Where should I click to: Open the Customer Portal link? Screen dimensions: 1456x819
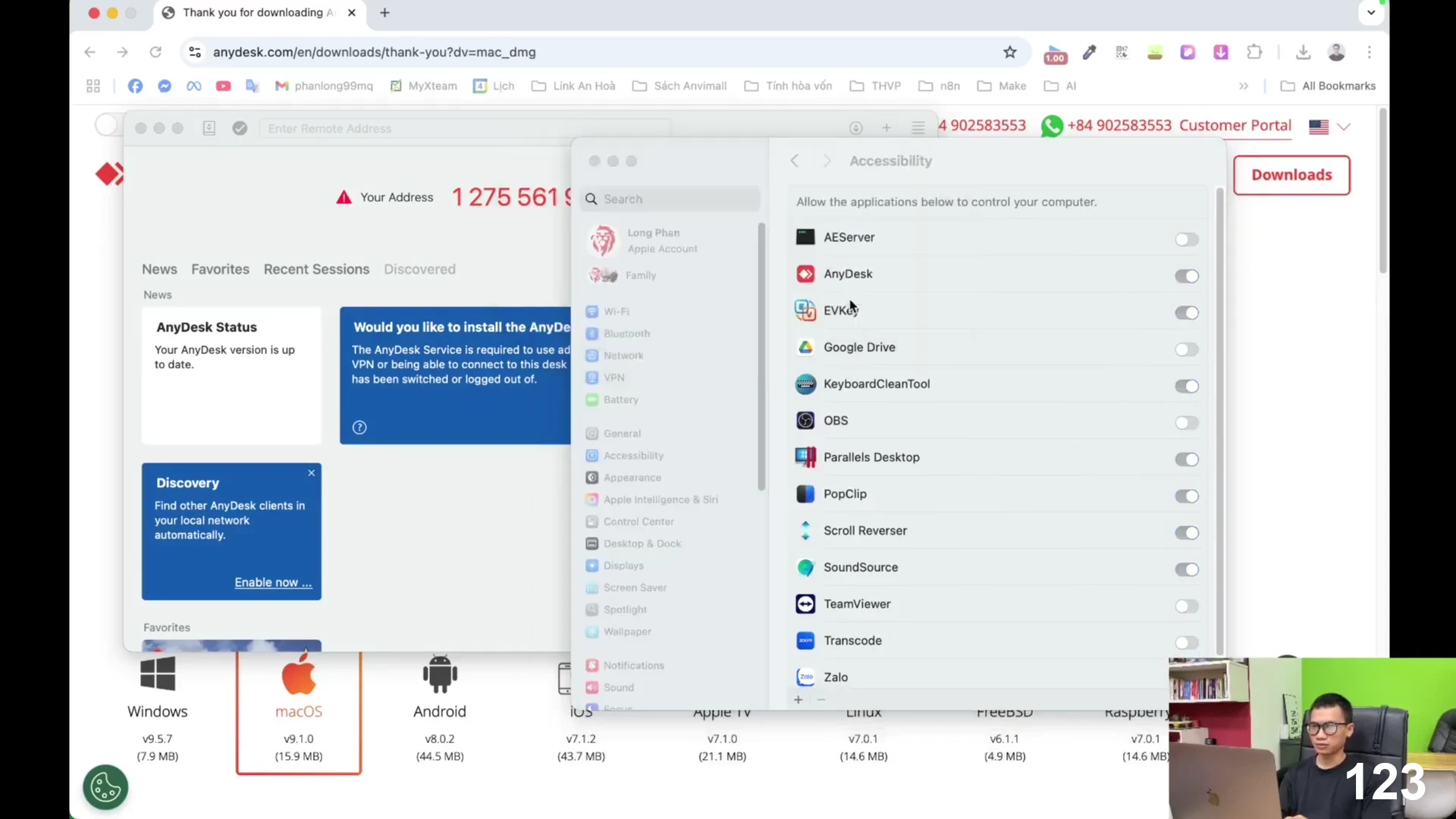(x=1235, y=126)
